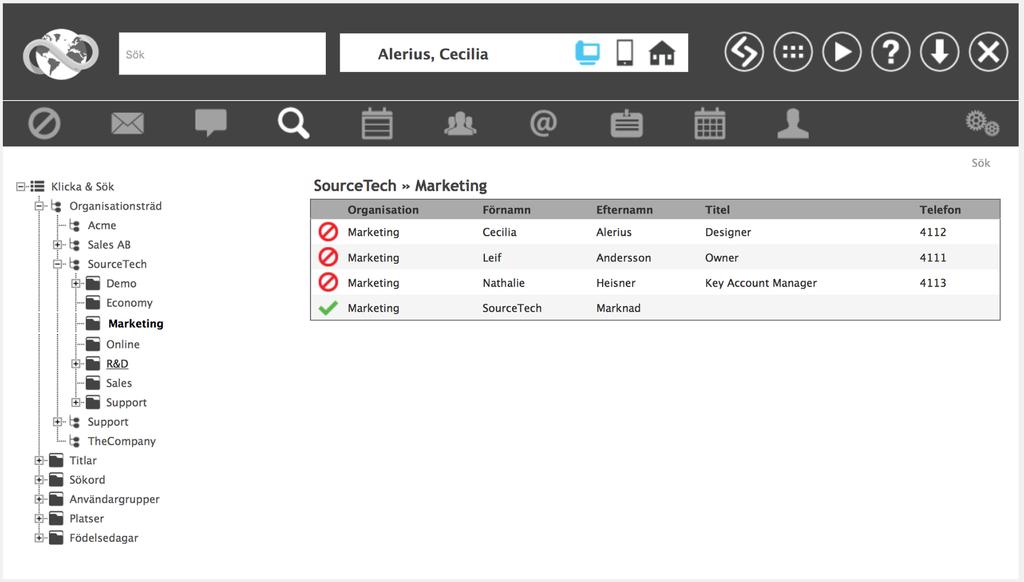Click the green checkmark for SourceTech Marknad
The image size is (1024, 582).
pyautogui.click(x=328, y=308)
